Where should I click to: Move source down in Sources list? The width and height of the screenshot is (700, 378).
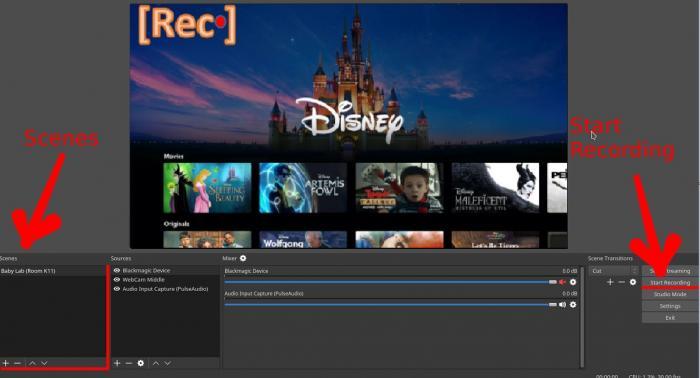[x=167, y=363]
